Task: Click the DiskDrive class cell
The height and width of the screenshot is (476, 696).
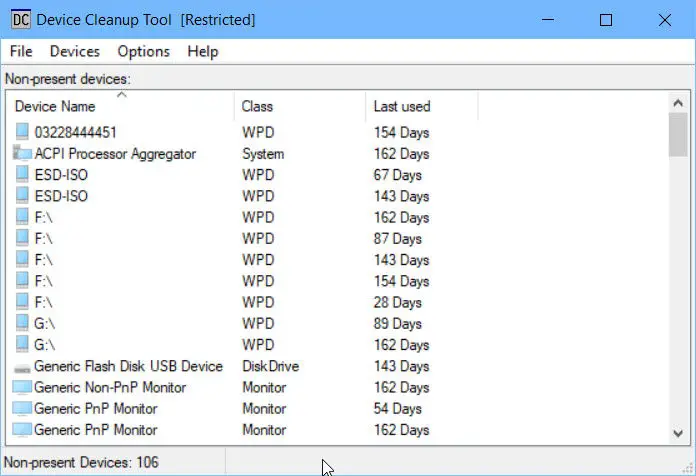Action: pyautogui.click(x=271, y=366)
